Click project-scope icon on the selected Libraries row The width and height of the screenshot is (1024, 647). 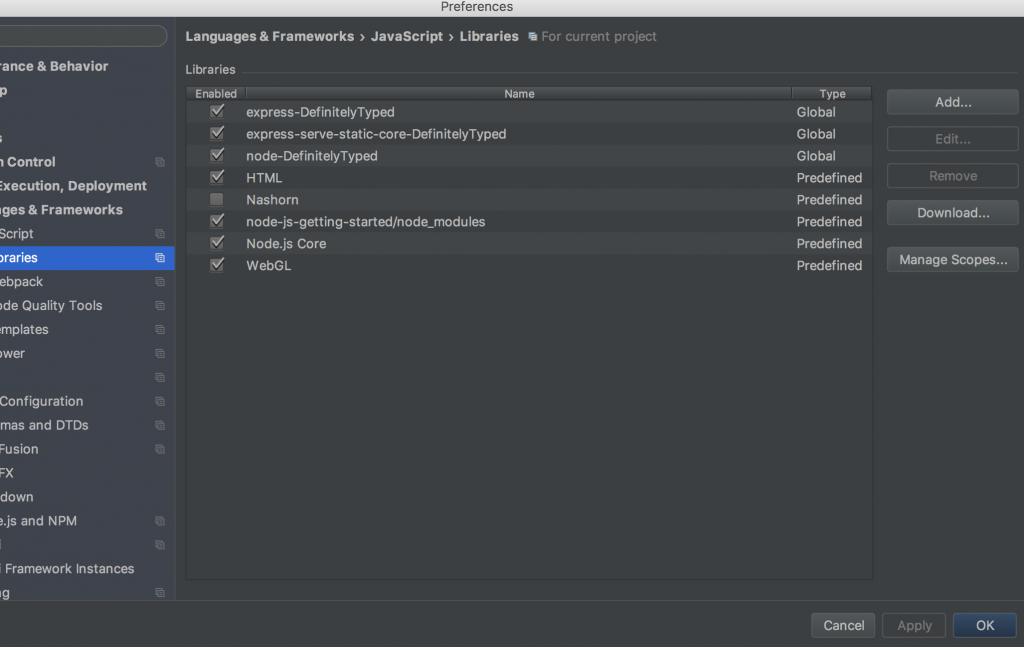pos(159,258)
